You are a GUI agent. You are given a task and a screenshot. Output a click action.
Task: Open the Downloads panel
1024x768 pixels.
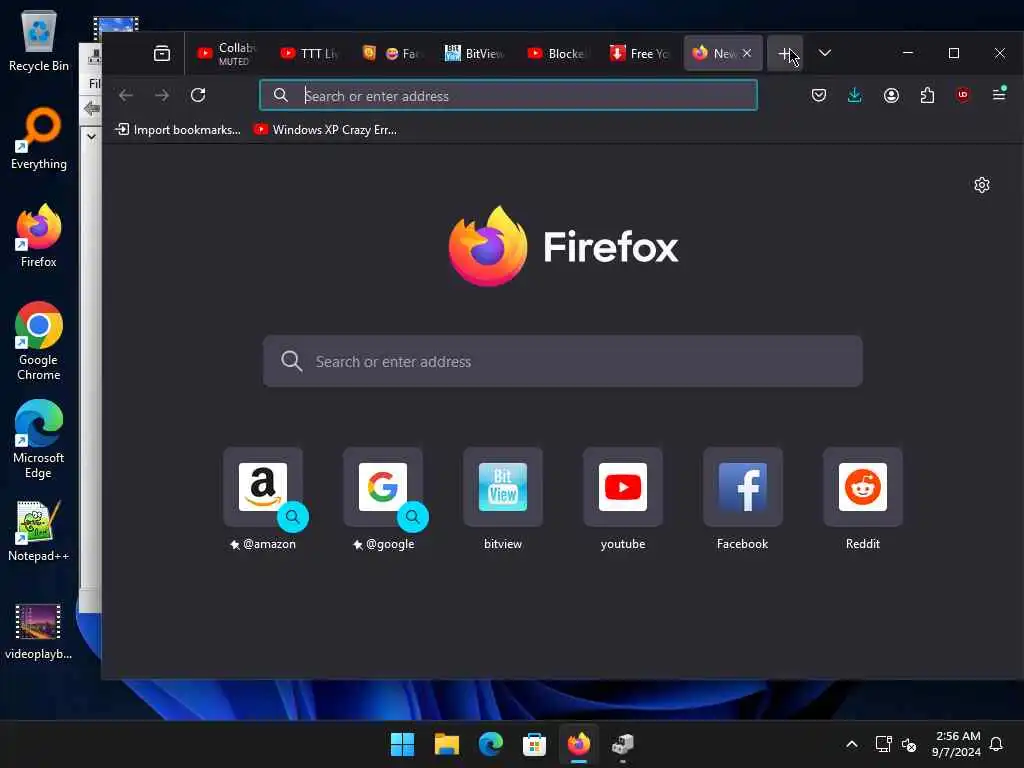(854, 95)
